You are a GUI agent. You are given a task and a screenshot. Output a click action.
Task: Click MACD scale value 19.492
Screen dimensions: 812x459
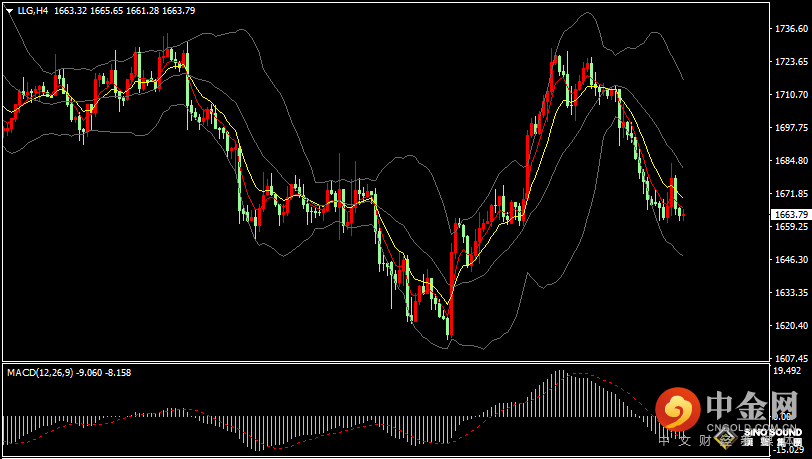click(x=788, y=370)
